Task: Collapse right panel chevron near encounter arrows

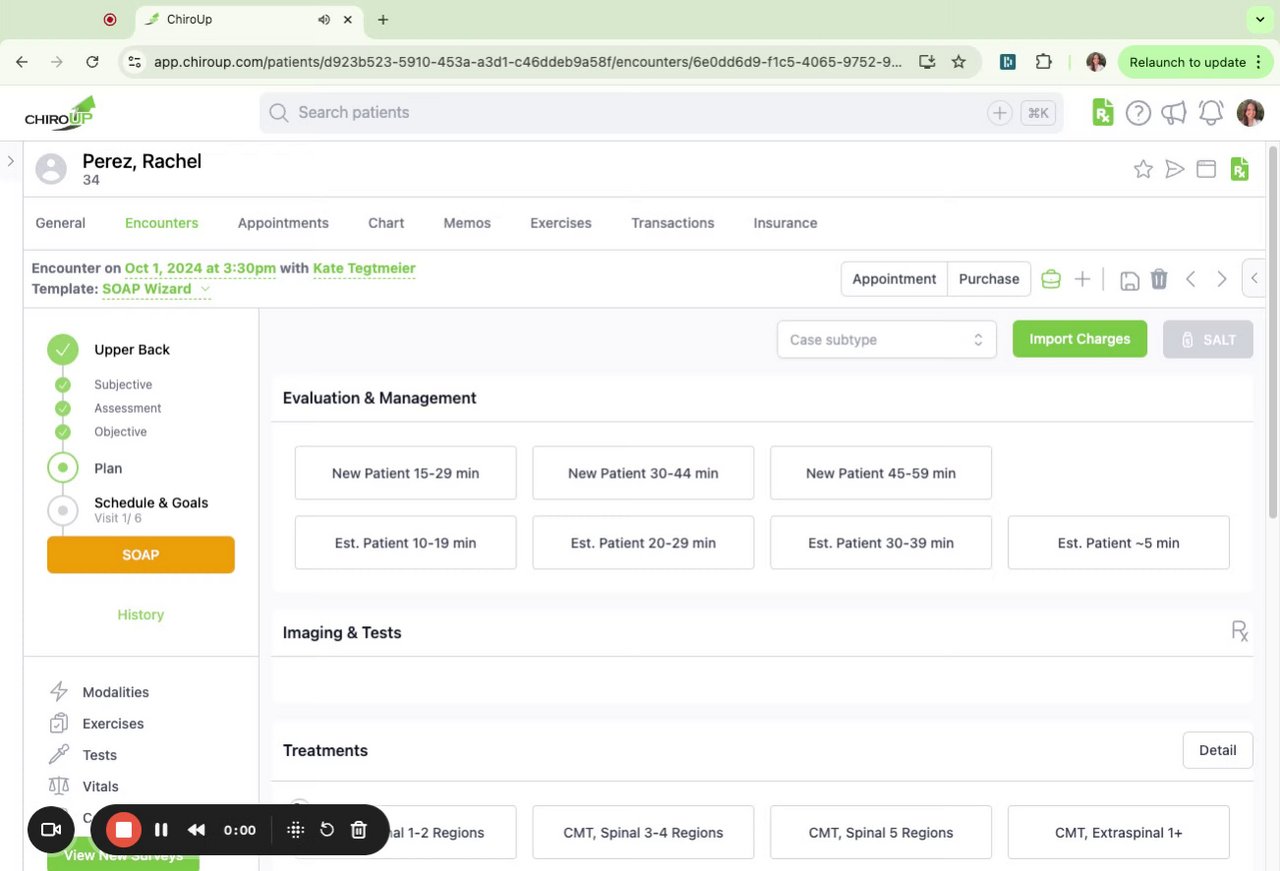Action: click(x=1254, y=279)
